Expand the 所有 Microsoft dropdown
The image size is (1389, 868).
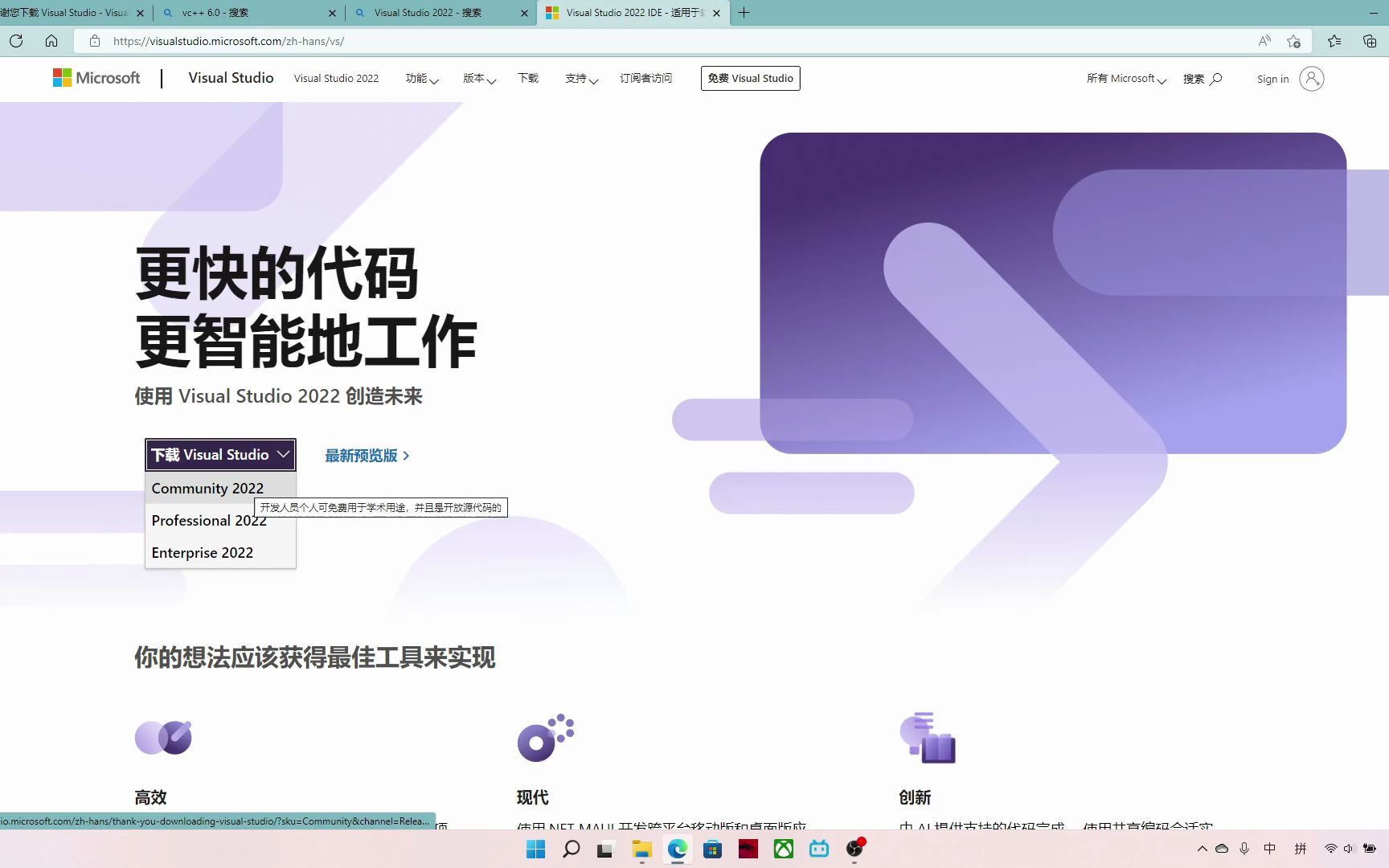pos(1126,78)
